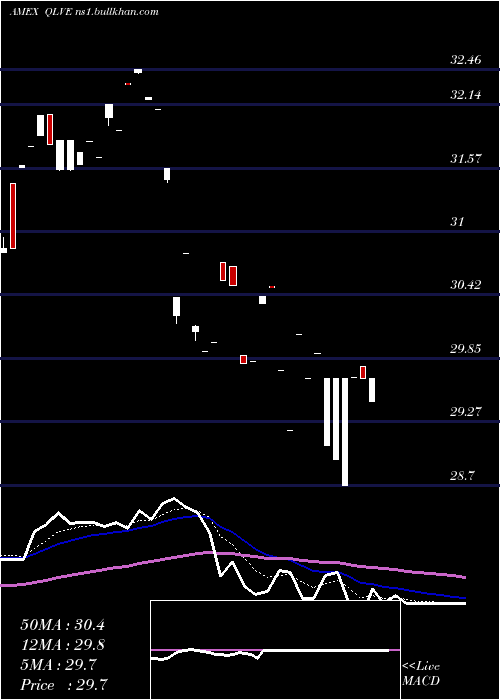
Task: Click the AMEX QLVE ns1.bullkhan.com header text
Action: click(x=84, y=12)
